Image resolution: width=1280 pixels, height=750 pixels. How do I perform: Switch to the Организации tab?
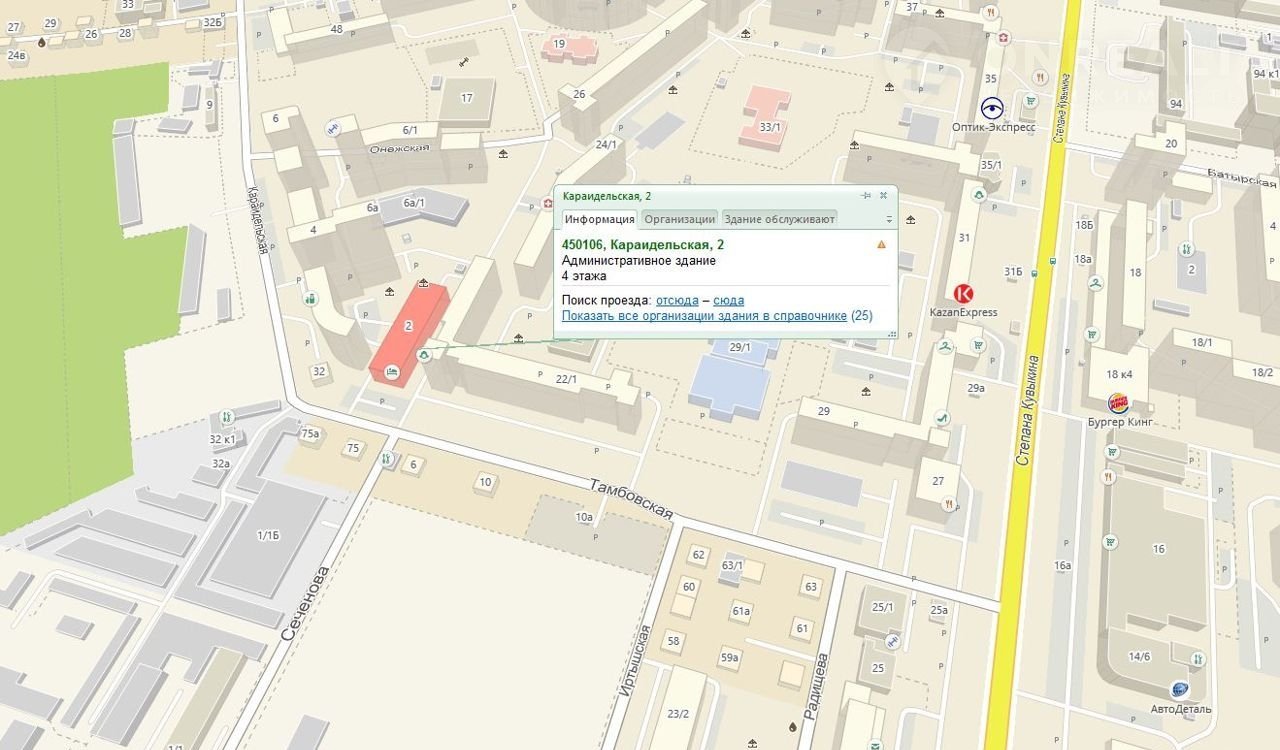click(679, 219)
